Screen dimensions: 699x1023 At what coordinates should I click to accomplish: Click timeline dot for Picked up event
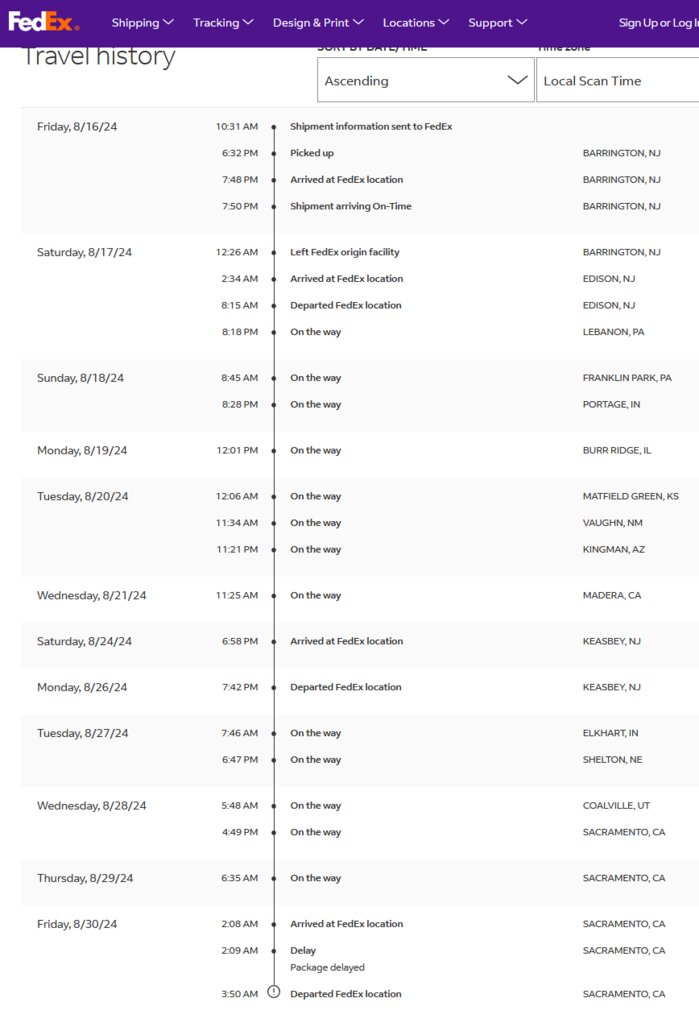pos(273,153)
